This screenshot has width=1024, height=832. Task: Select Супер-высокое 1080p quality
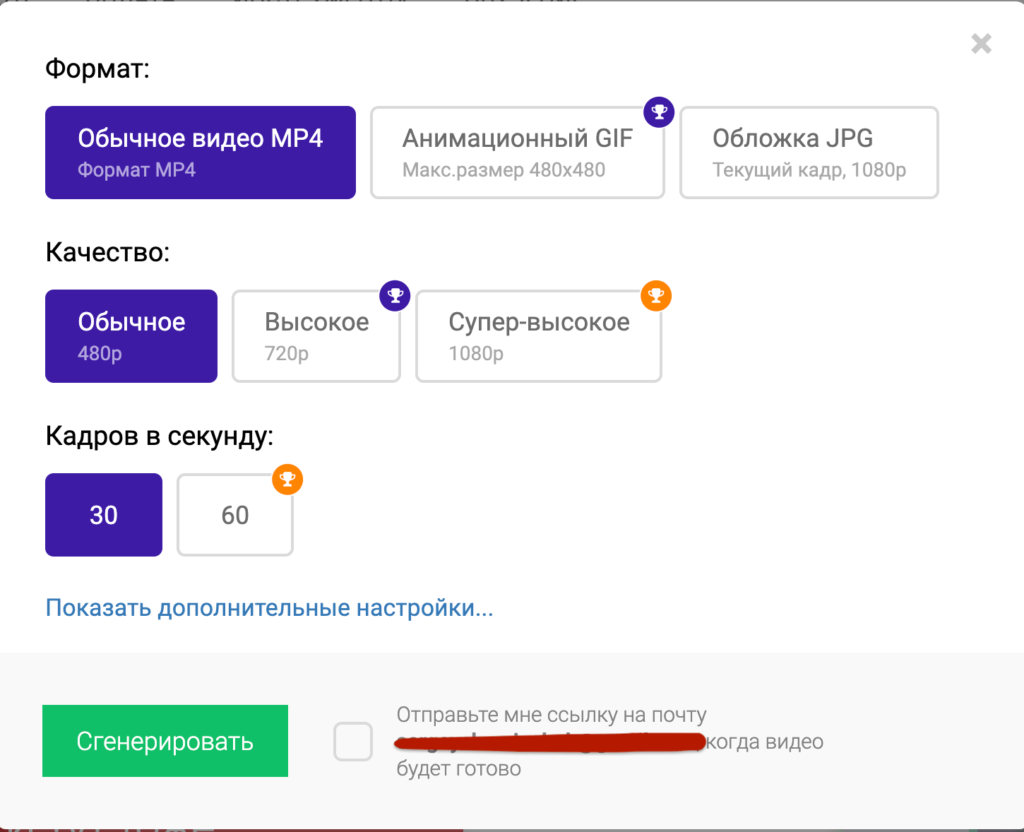pos(538,336)
